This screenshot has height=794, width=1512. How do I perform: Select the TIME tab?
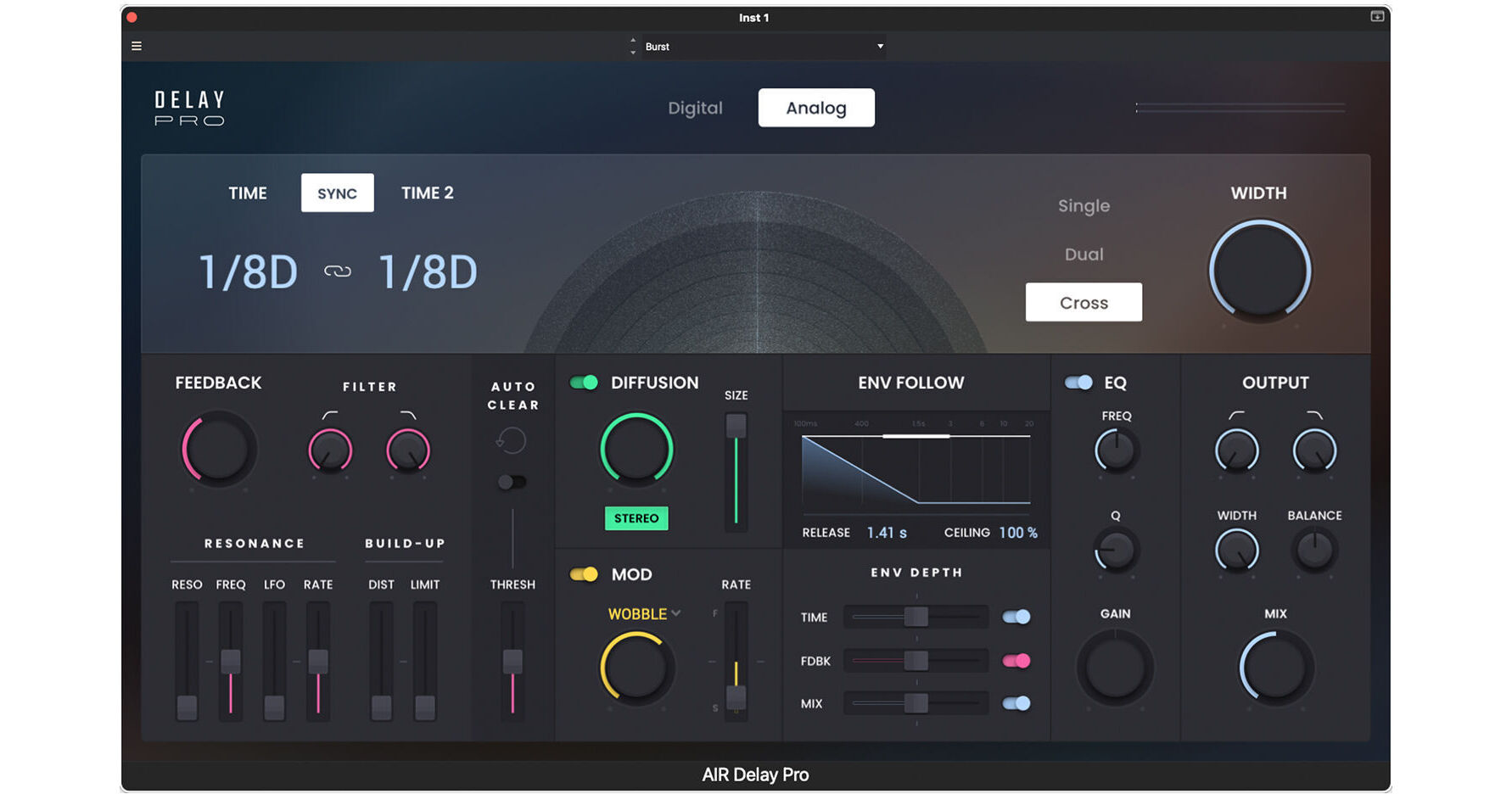247,193
